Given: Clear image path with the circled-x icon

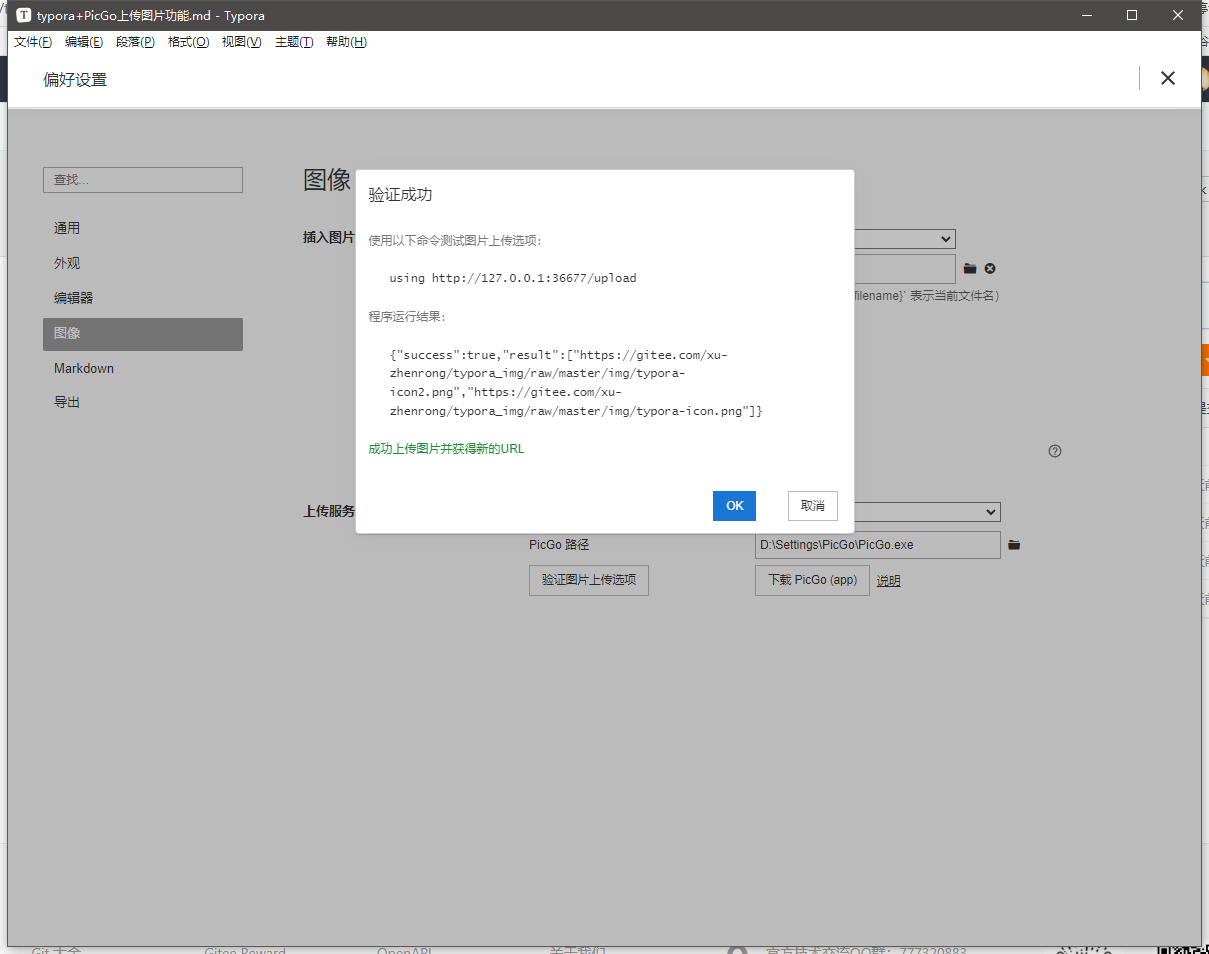Looking at the screenshot, I should coord(990,268).
